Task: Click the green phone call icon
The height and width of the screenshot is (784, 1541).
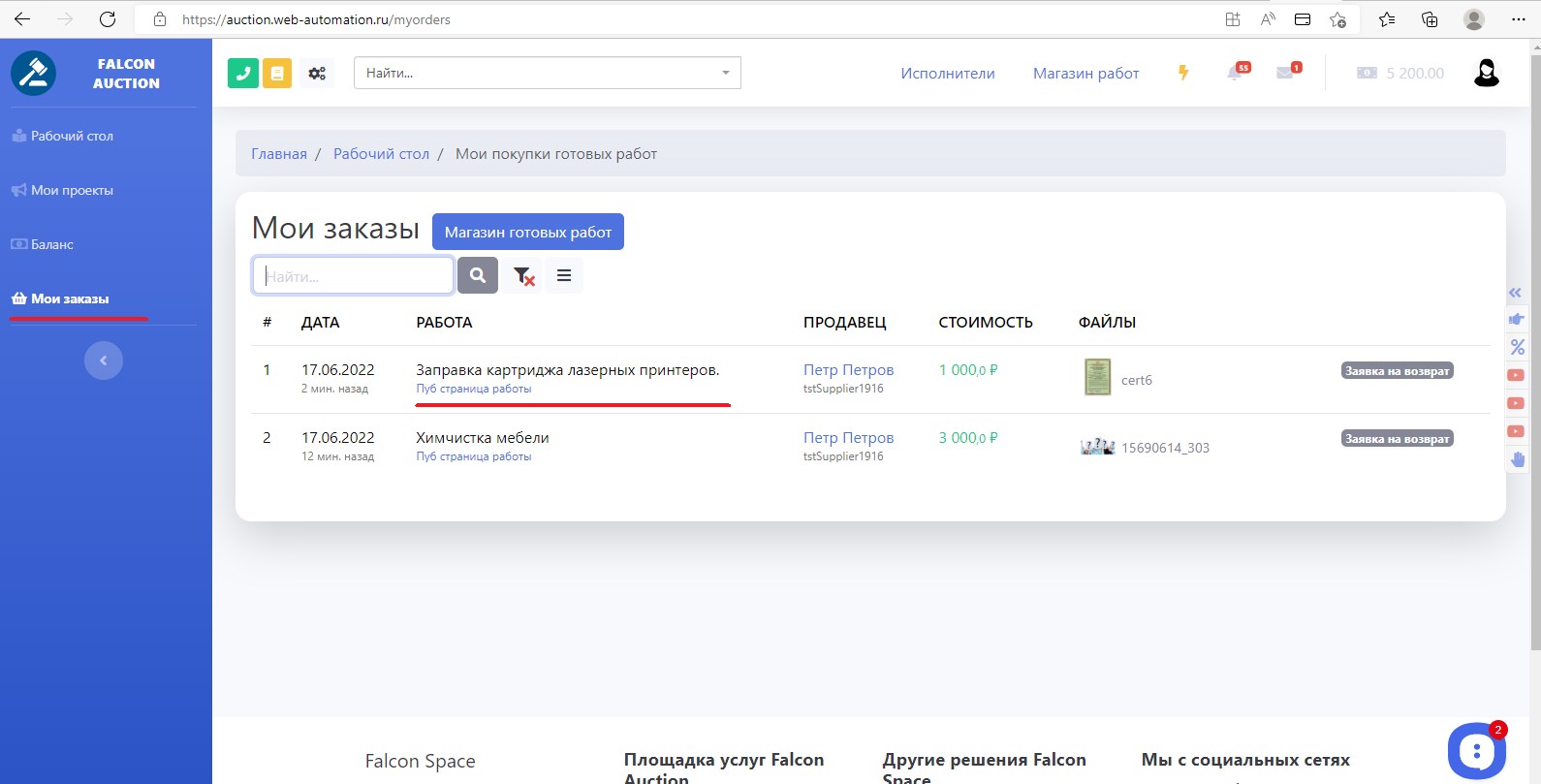Action: click(x=243, y=73)
